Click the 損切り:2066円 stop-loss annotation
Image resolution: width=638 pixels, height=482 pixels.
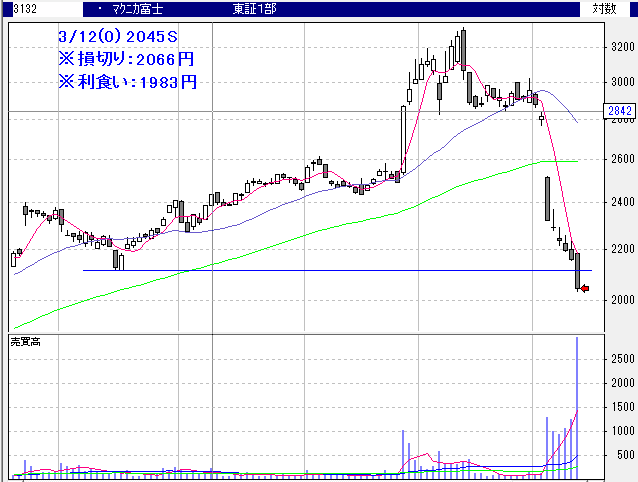tap(126, 58)
